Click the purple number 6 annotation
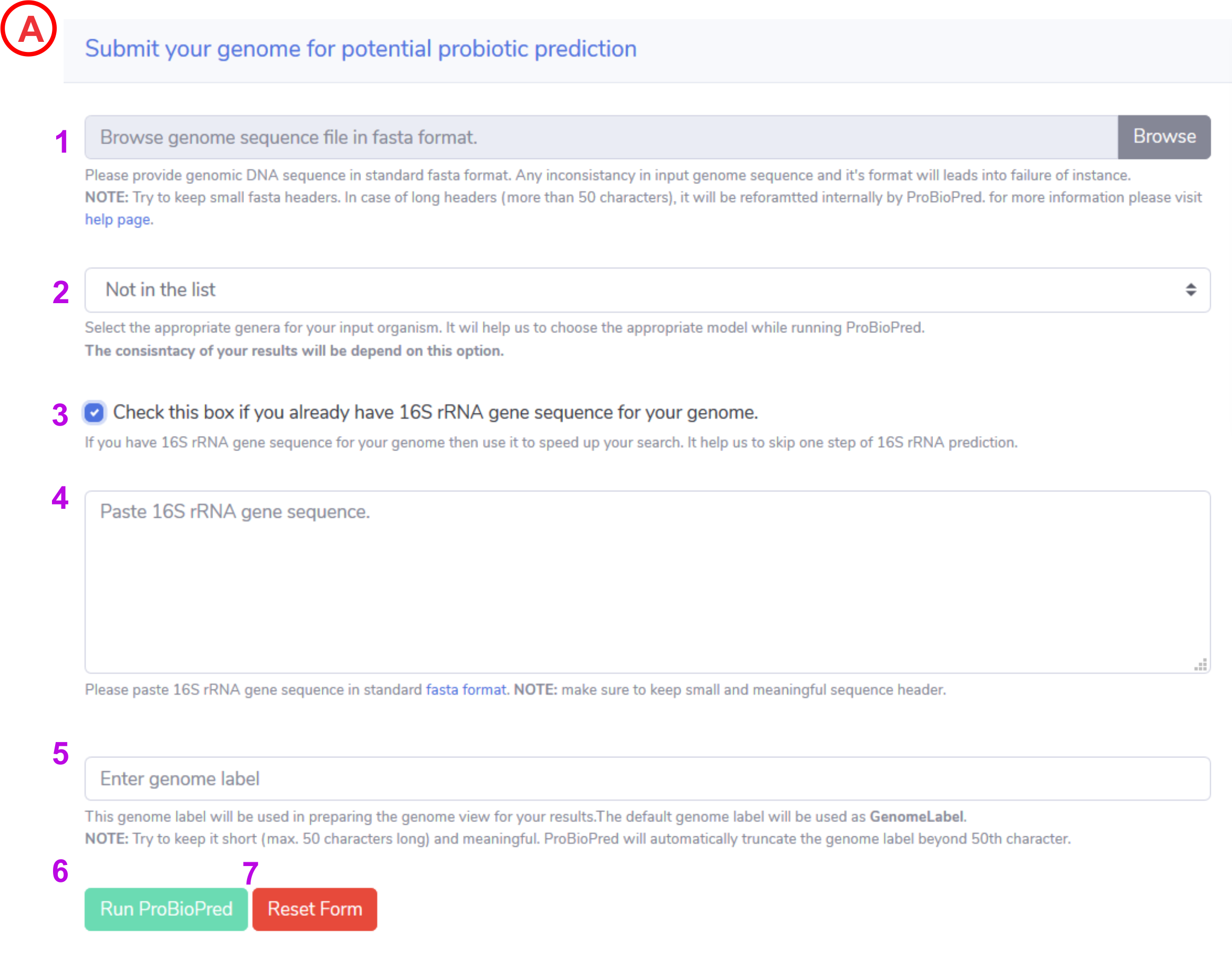Screen dimensions: 1232x963 [x=60, y=871]
